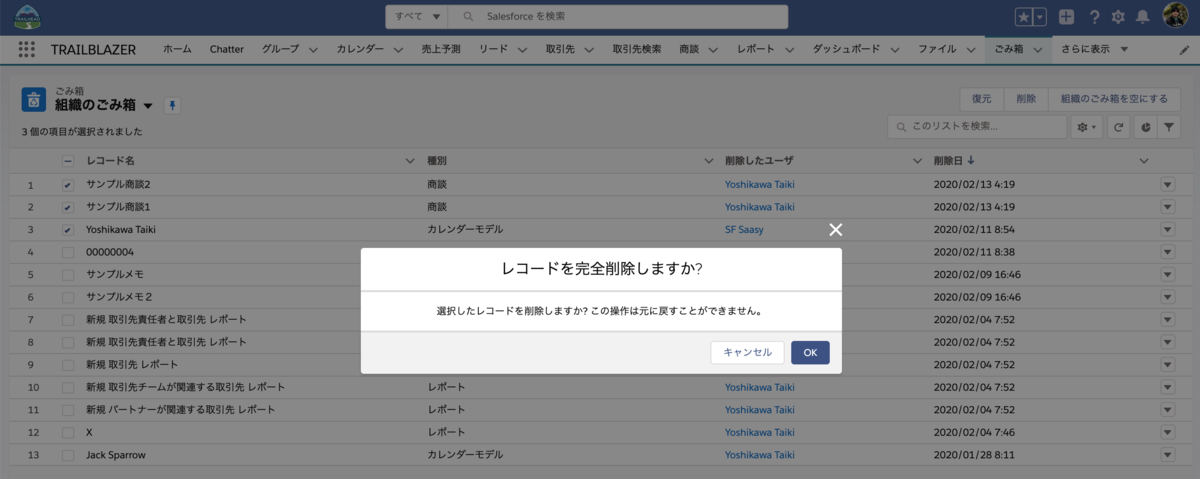Close the delete confirmation dialog with X
Viewport: 1200px width, 479px height.
coord(836,229)
